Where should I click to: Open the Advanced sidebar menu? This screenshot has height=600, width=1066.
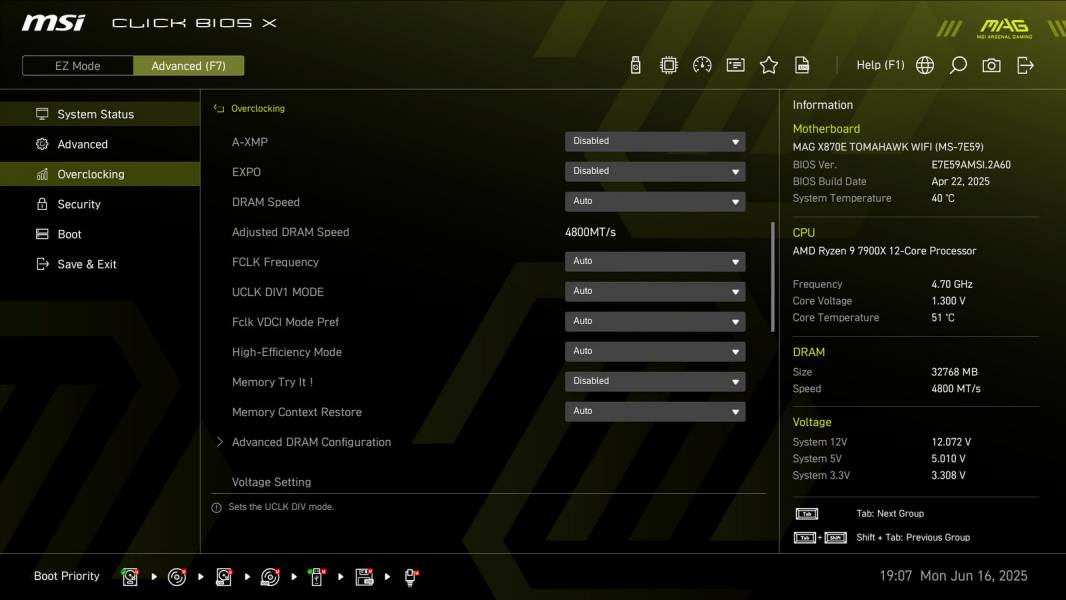(100, 144)
